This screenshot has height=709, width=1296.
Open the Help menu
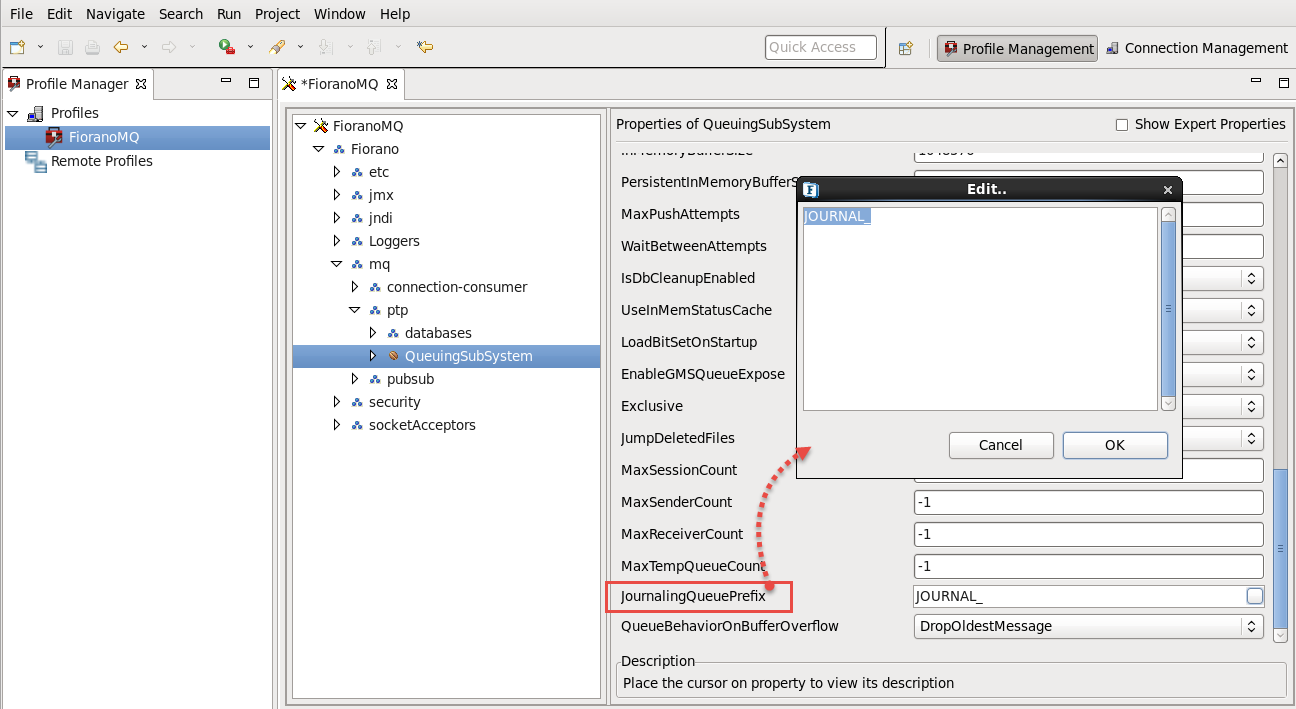[x=395, y=14]
